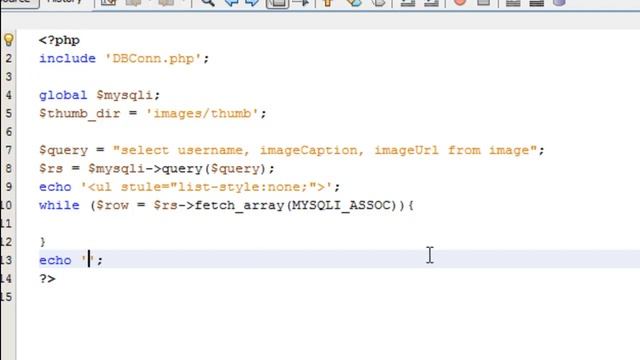Click the 'include' keyword on line 2
The width and height of the screenshot is (640, 360).
click(67, 58)
